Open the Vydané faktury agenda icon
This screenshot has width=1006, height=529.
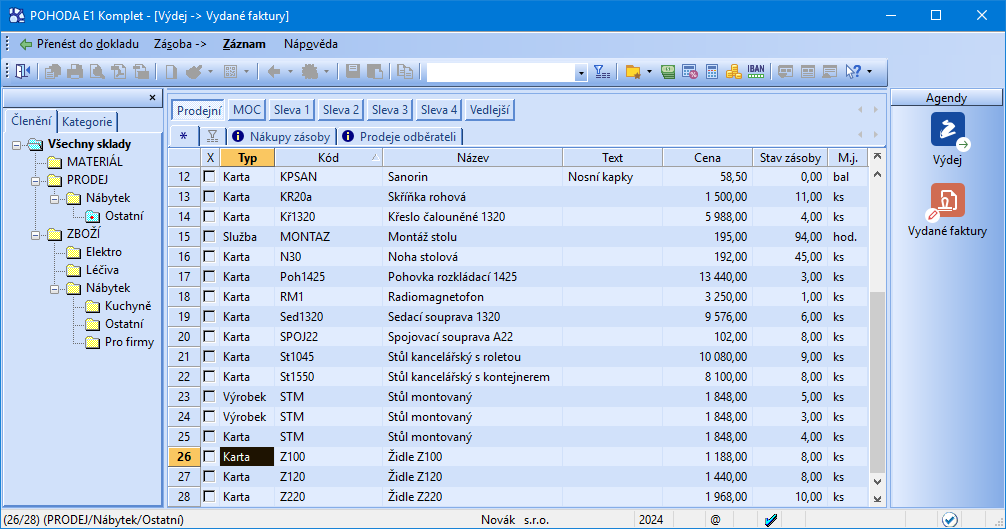(947, 201)
